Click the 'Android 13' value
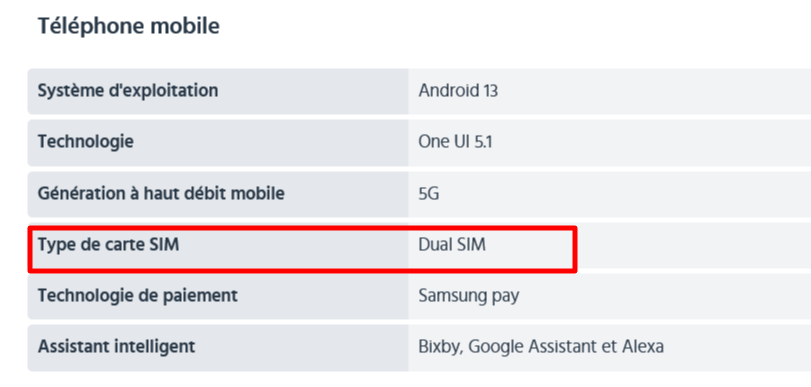The width and height of the screenshot is (811, 387). click(458, 91)
